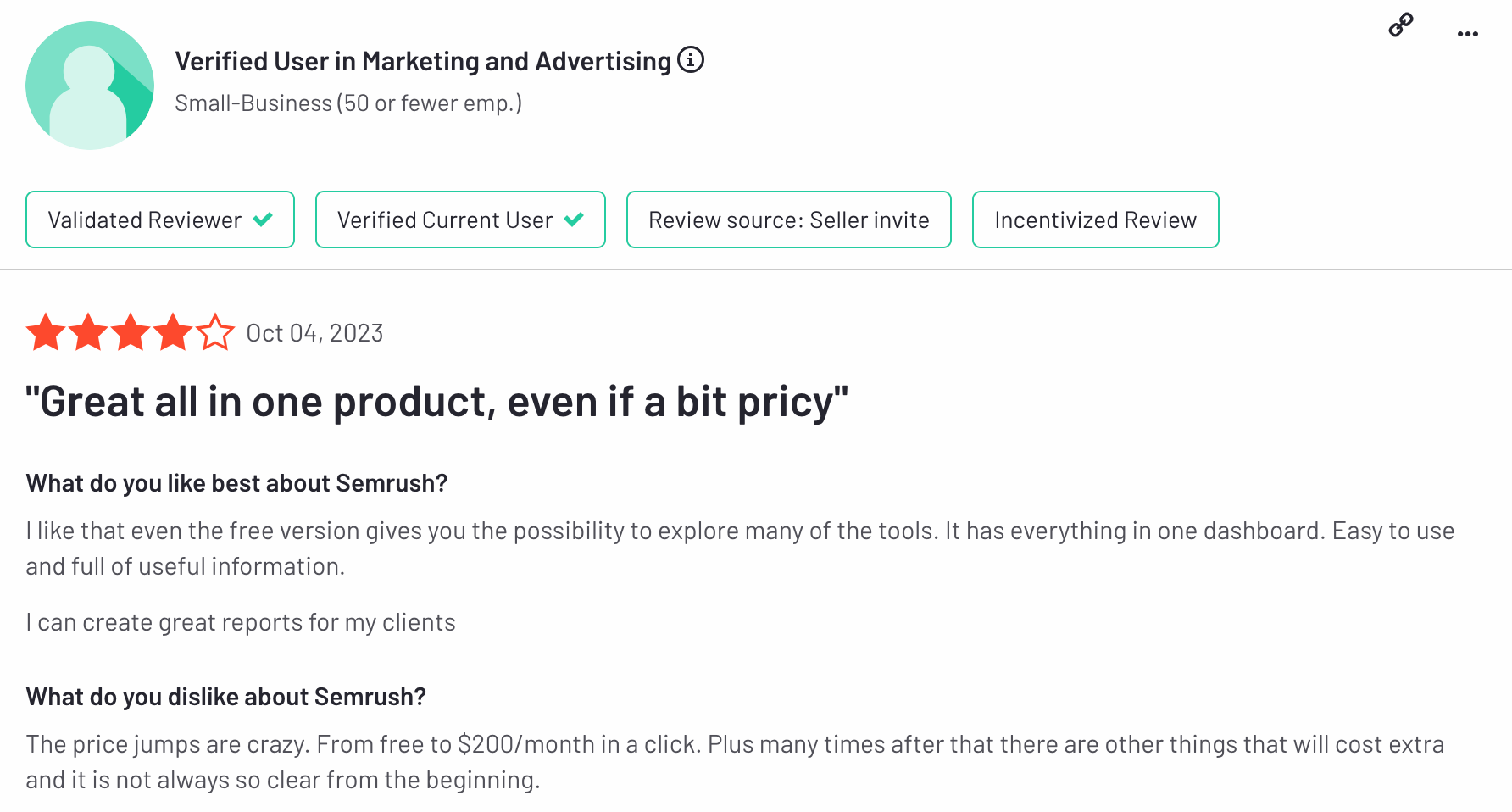The height and width of the screenshot is (812, 1512).
Task: Click the Verified Current User green checkmark
Action: click(574, 220)
